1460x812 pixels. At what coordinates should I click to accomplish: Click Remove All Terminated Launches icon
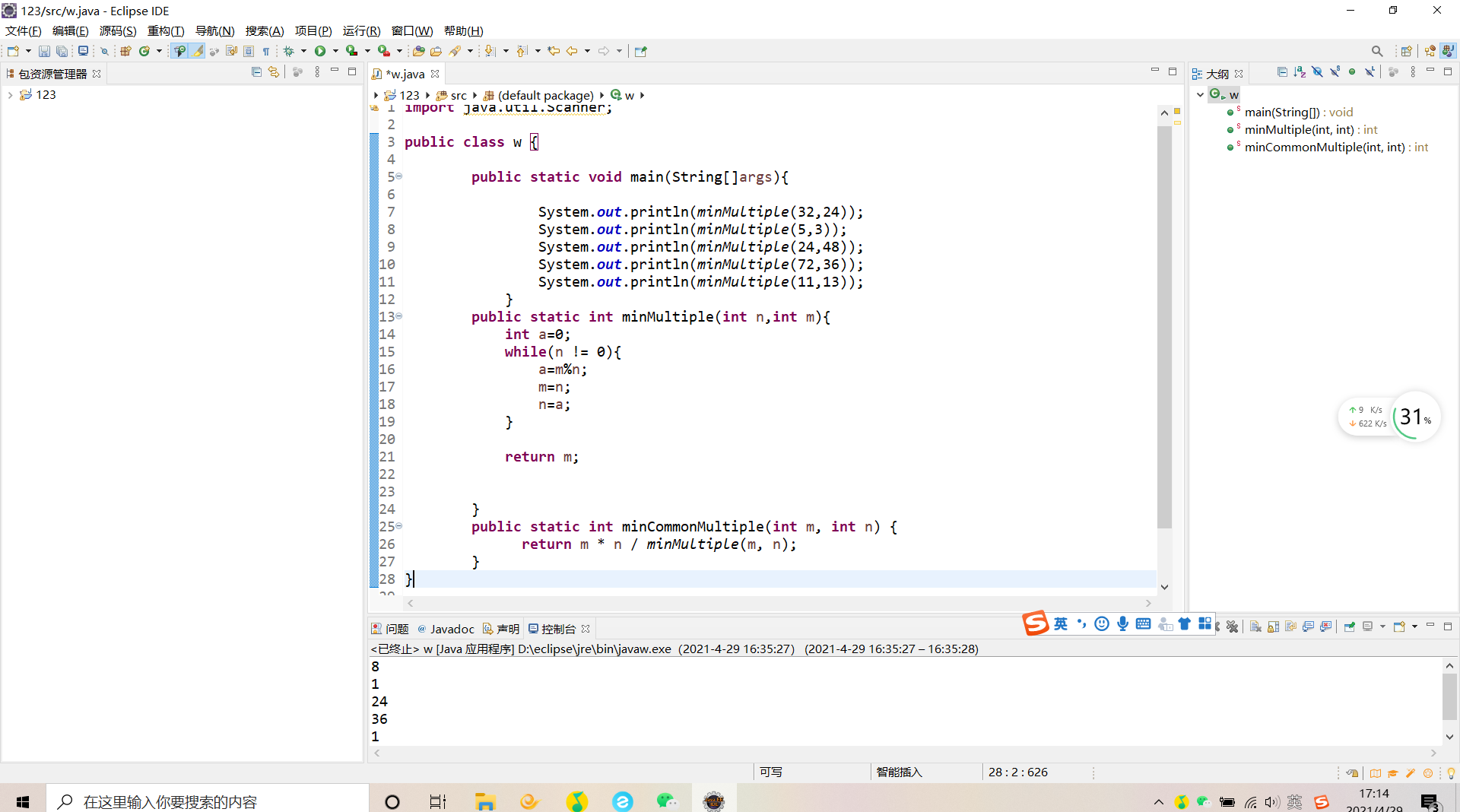1233,626
